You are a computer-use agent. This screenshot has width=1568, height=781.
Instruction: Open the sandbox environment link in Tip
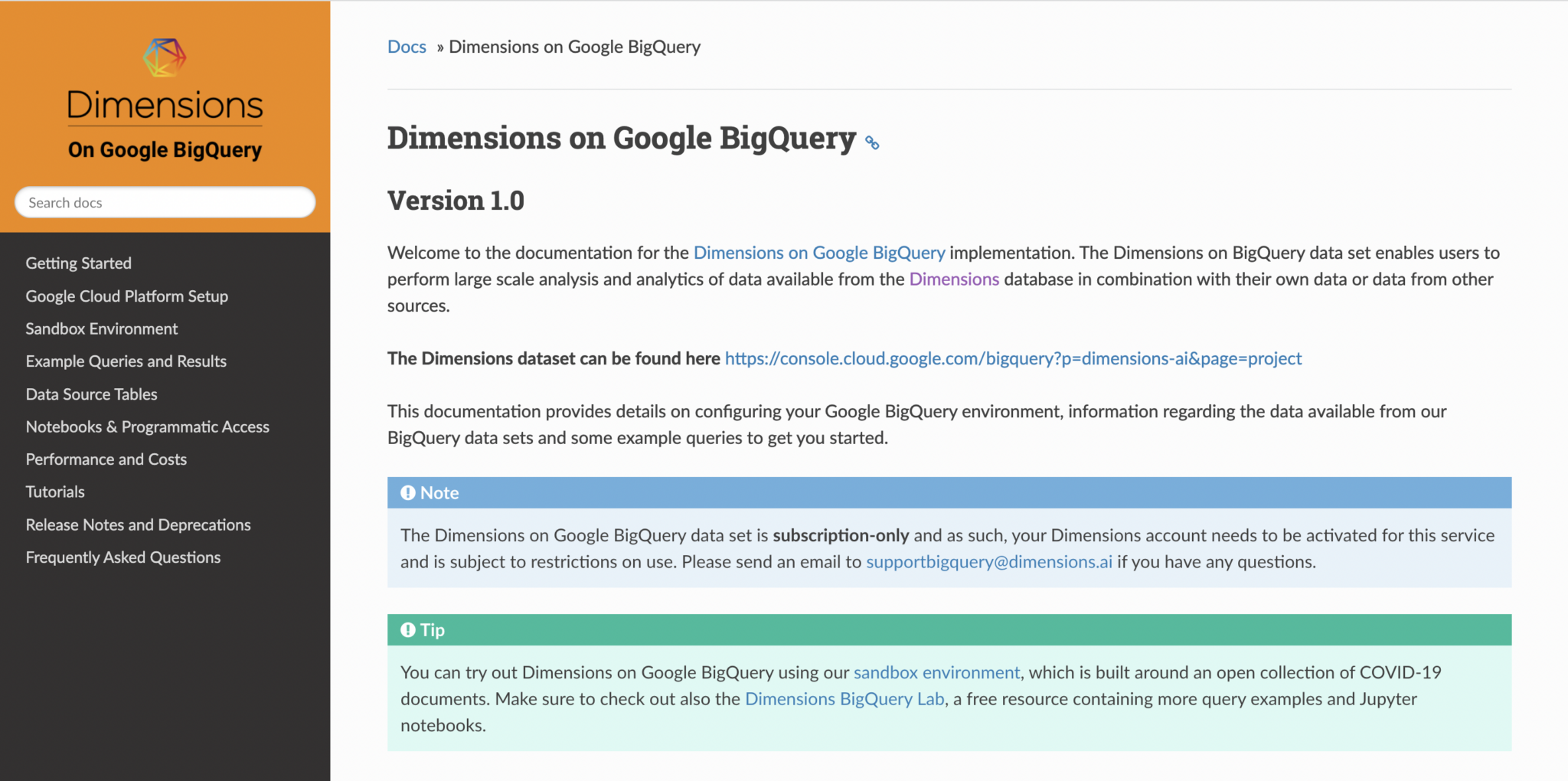coord(936,672)
